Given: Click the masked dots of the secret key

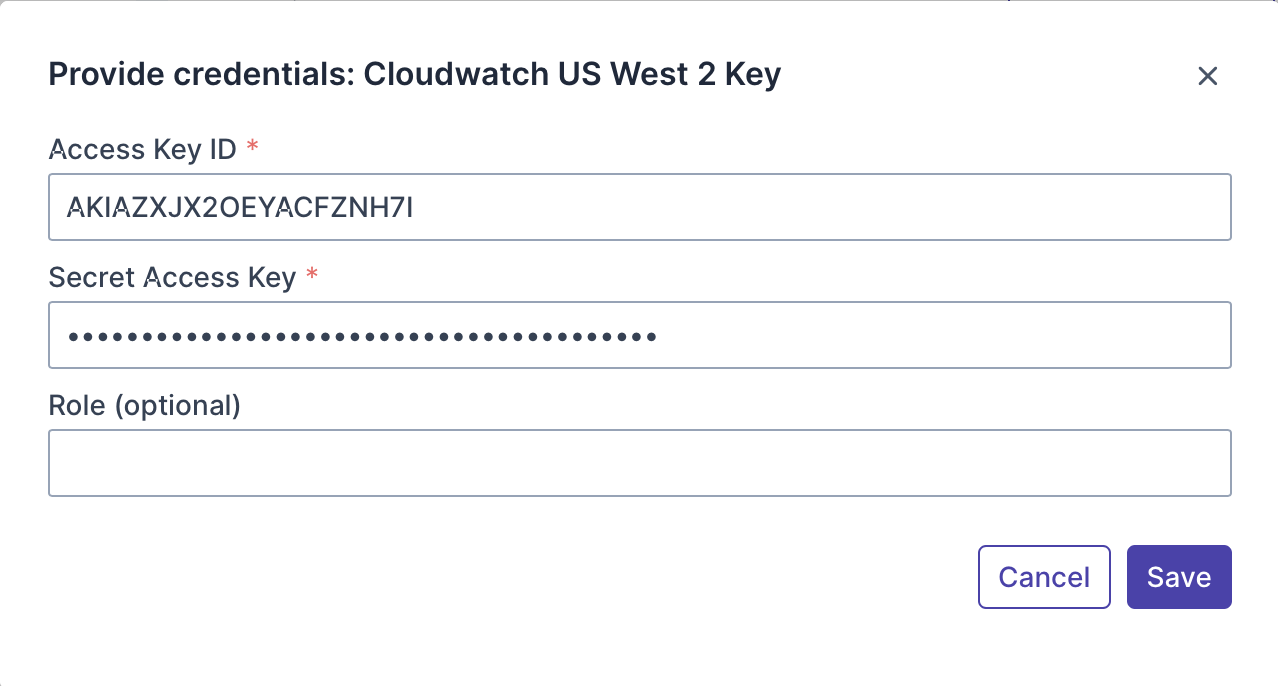Looking at the screenshot, I should tap(362, 336).
